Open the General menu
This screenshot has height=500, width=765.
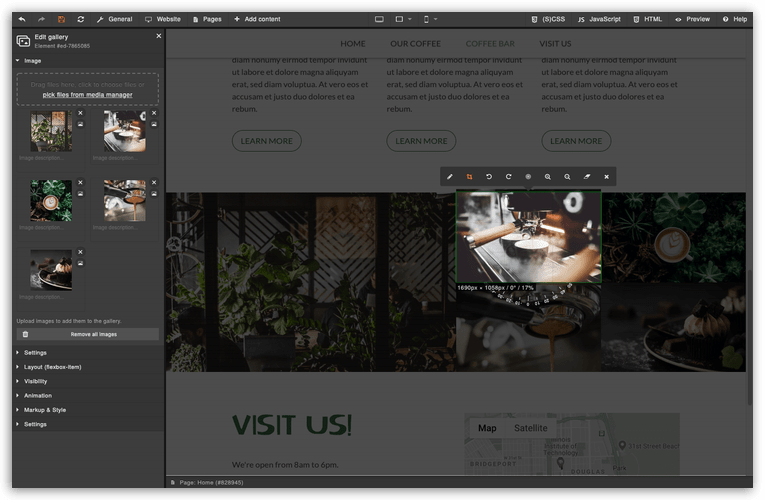pyautogui.click(x=115, y=19)
